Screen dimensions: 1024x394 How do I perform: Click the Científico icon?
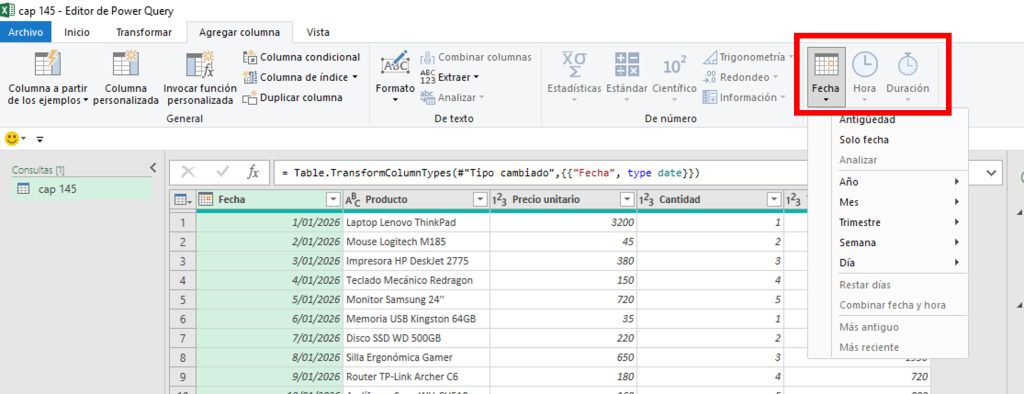pos(675,65)
